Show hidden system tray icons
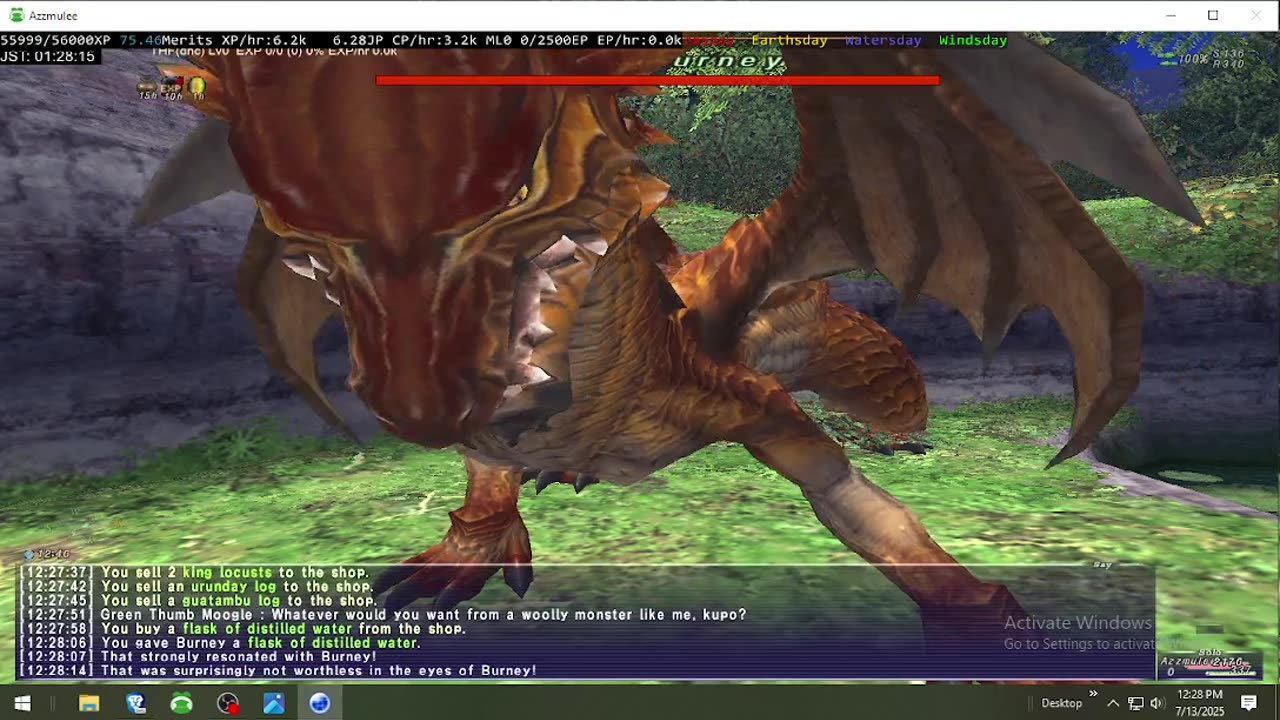Image resolution: width=1280 pixels, height=720 pixels. [1113, 703]
